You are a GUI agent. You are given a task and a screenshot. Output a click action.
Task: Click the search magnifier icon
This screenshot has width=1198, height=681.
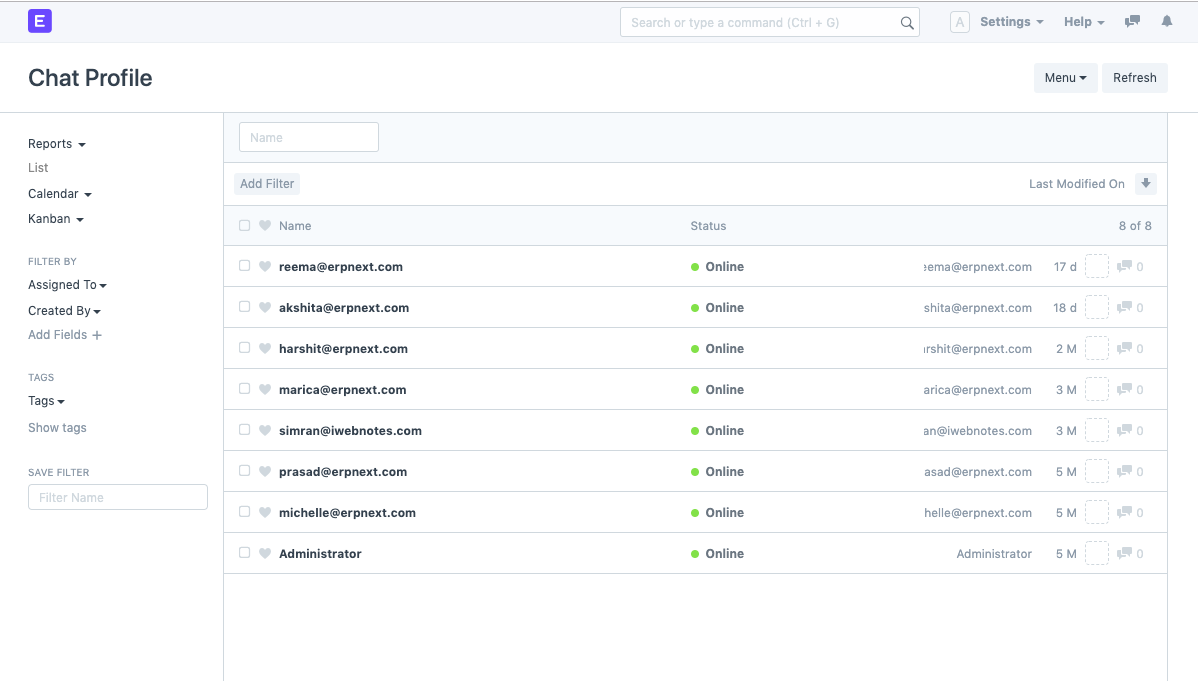coord(906,23)
